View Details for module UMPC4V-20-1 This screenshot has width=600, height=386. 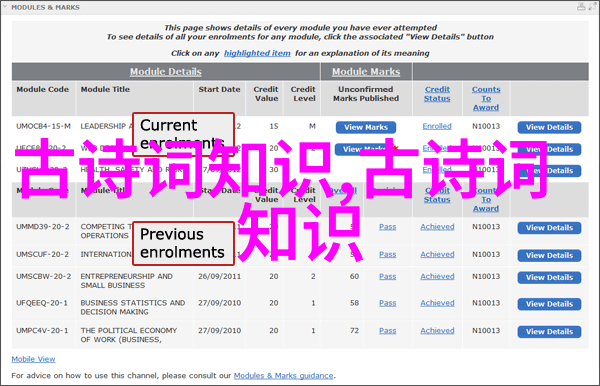(549, 332)
